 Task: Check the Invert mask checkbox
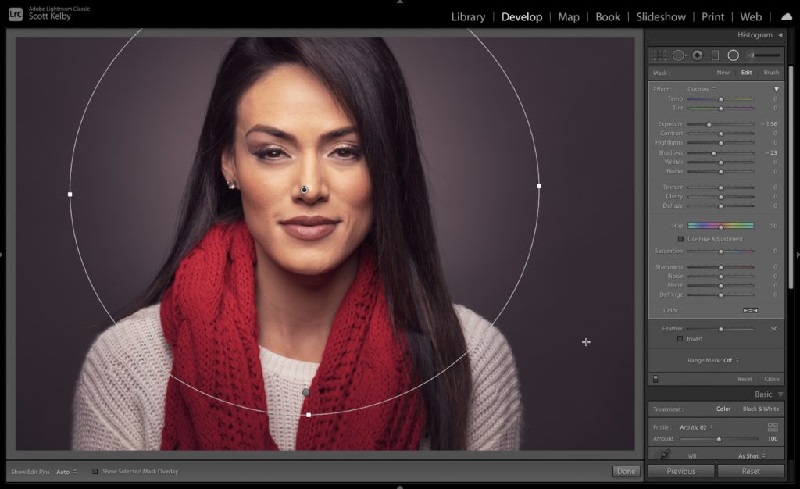[x=680, y=338]
